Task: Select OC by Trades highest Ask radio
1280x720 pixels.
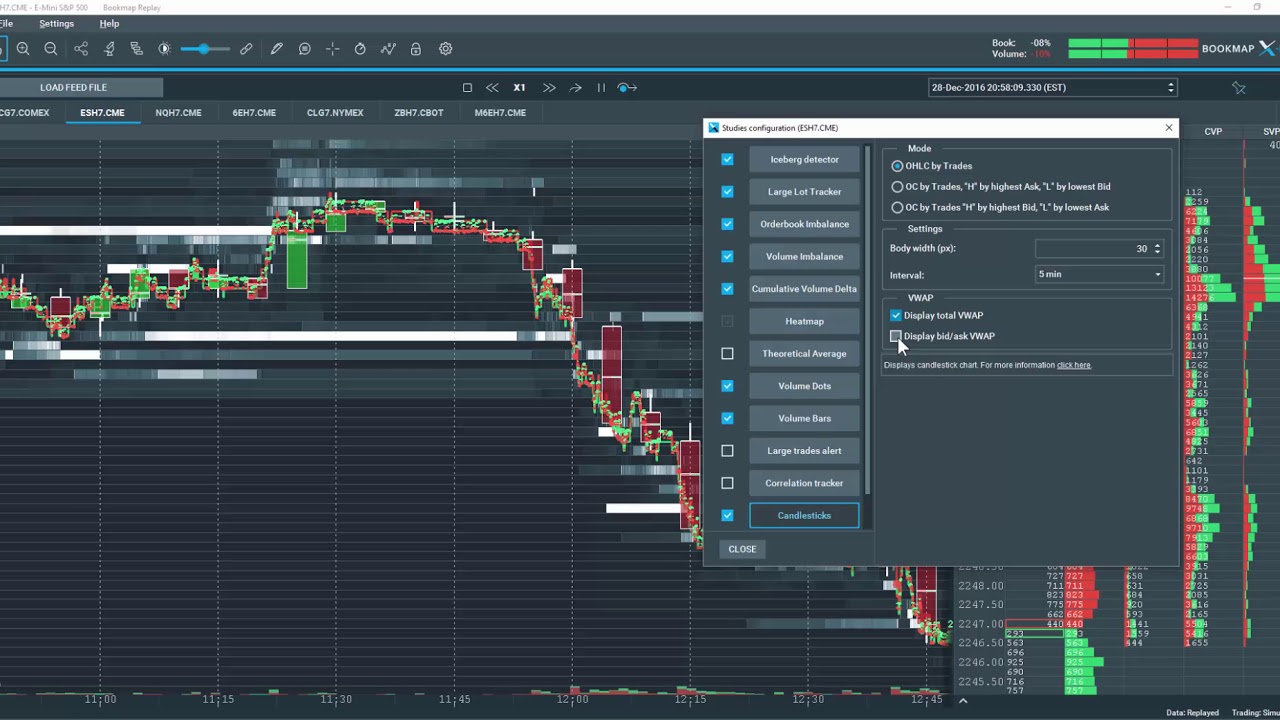Action: point(897,187)
